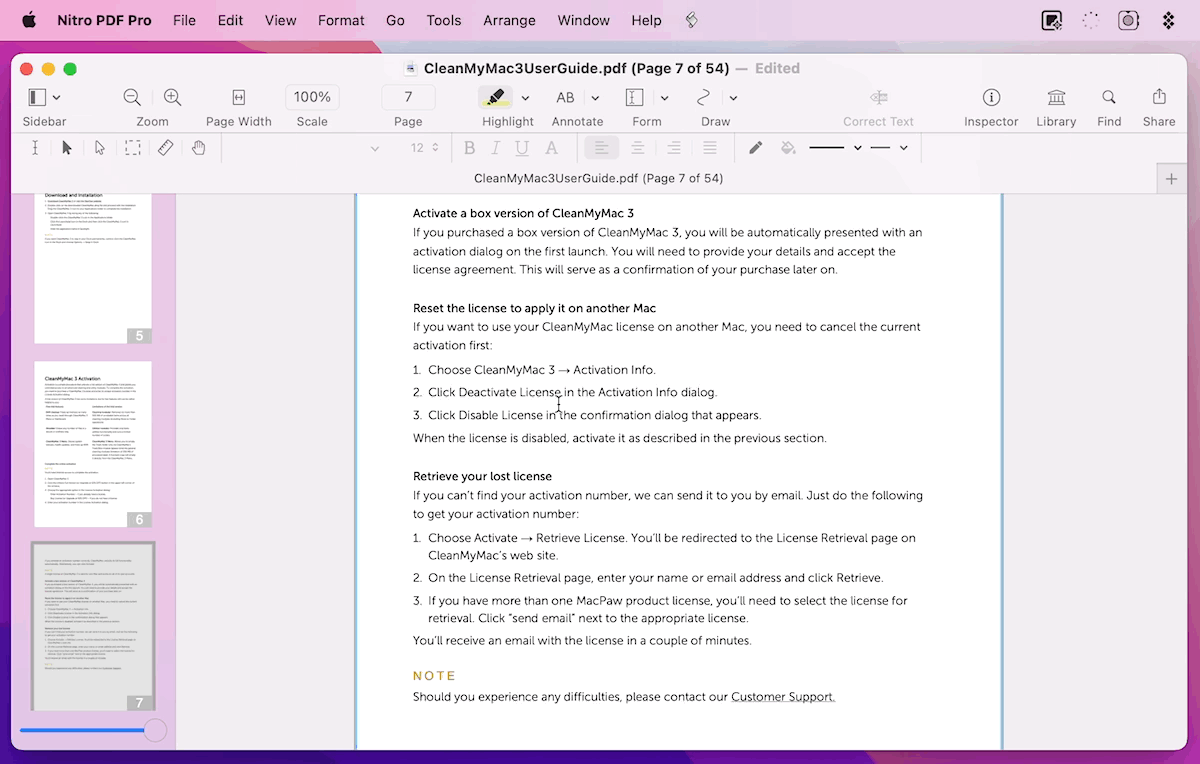Choose the hand scroll tool
Screen dimensions: 1200x764
[x=199, y=148]
